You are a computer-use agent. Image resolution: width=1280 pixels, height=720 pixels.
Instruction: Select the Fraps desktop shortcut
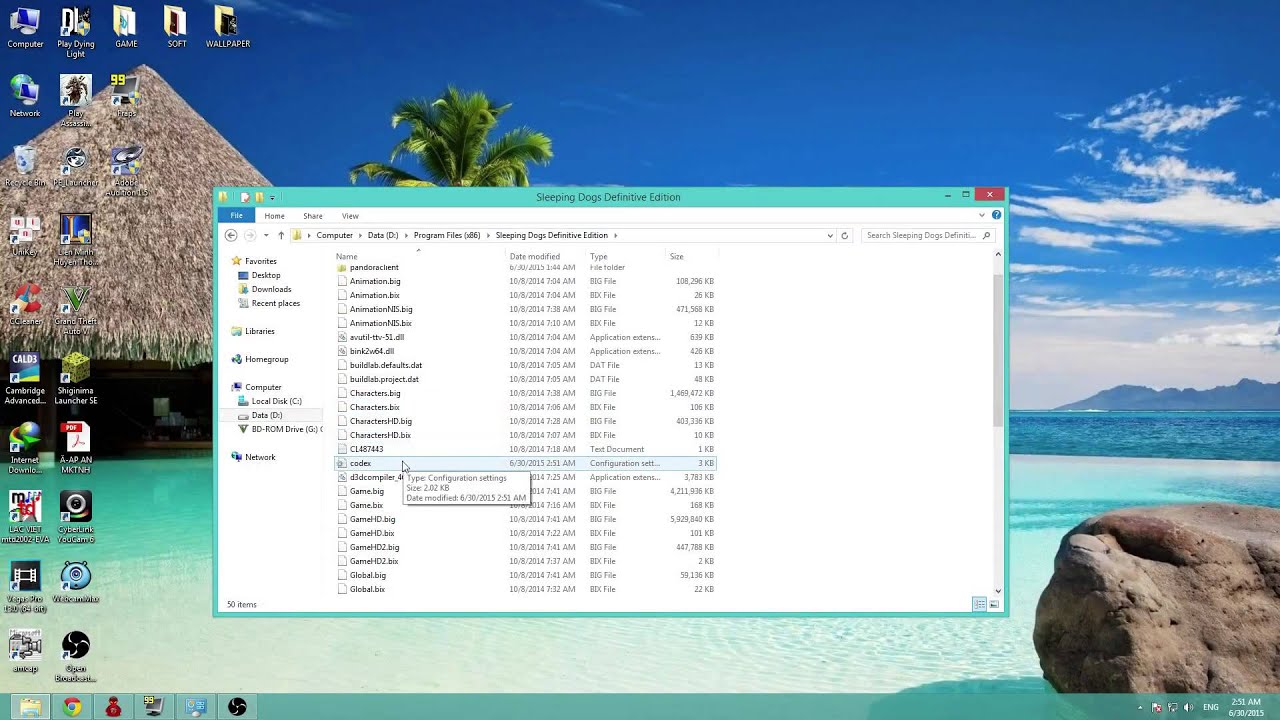(x=125, y=97)
